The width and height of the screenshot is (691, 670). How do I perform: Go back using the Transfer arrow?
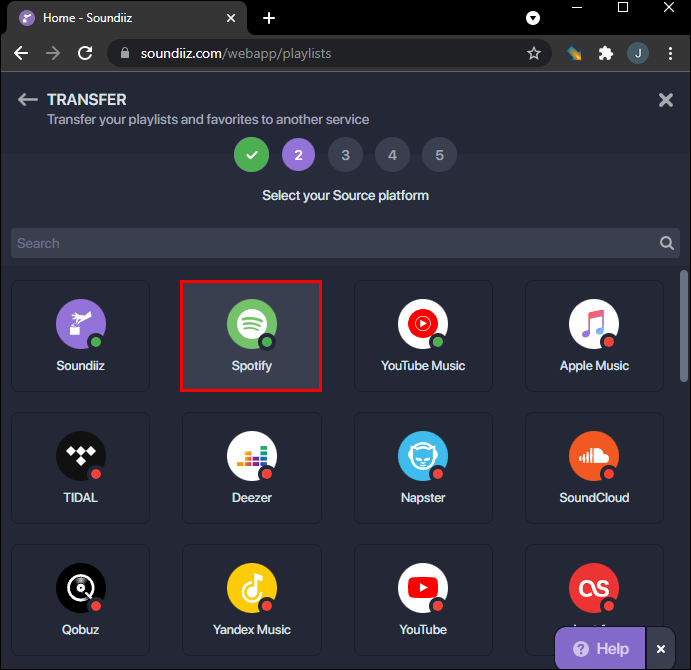pos(28,100)
